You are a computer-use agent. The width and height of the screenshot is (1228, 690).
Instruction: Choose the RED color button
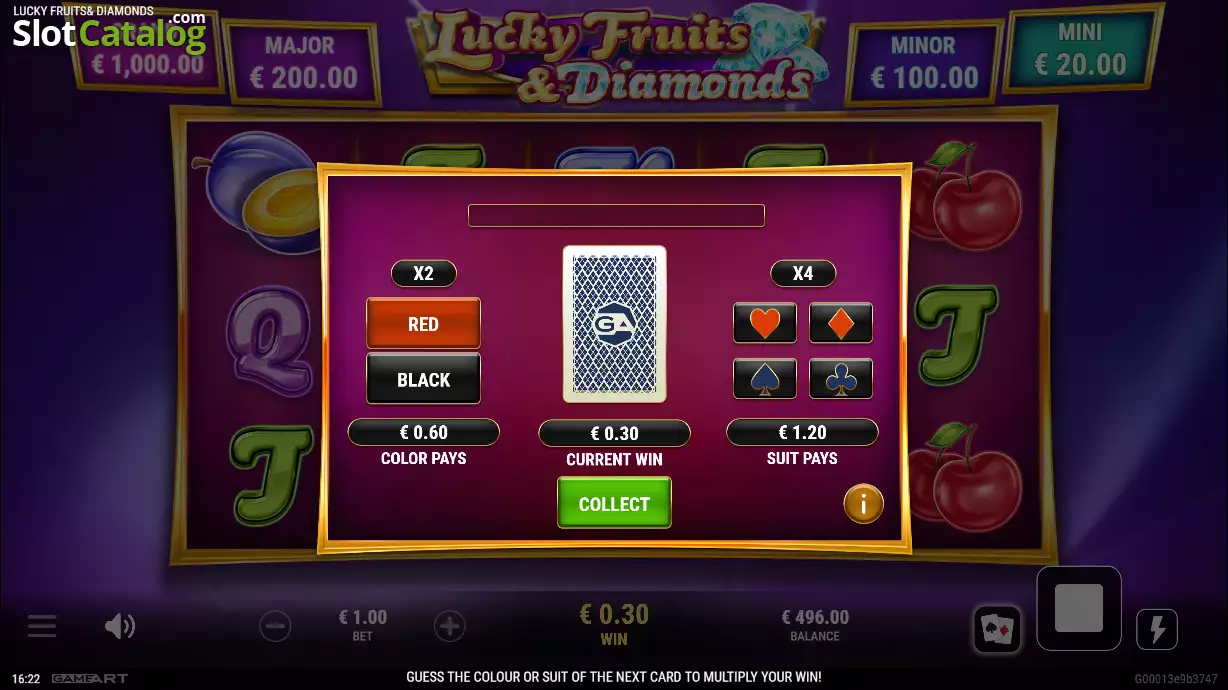(423, 323)
